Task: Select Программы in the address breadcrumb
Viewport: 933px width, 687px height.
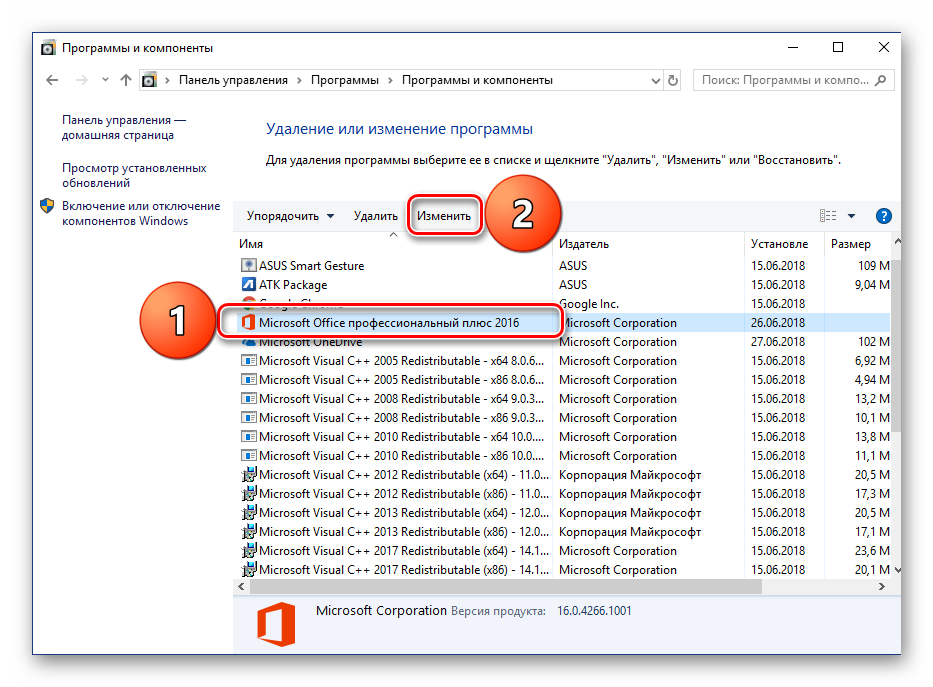Action: pos(344,80)
